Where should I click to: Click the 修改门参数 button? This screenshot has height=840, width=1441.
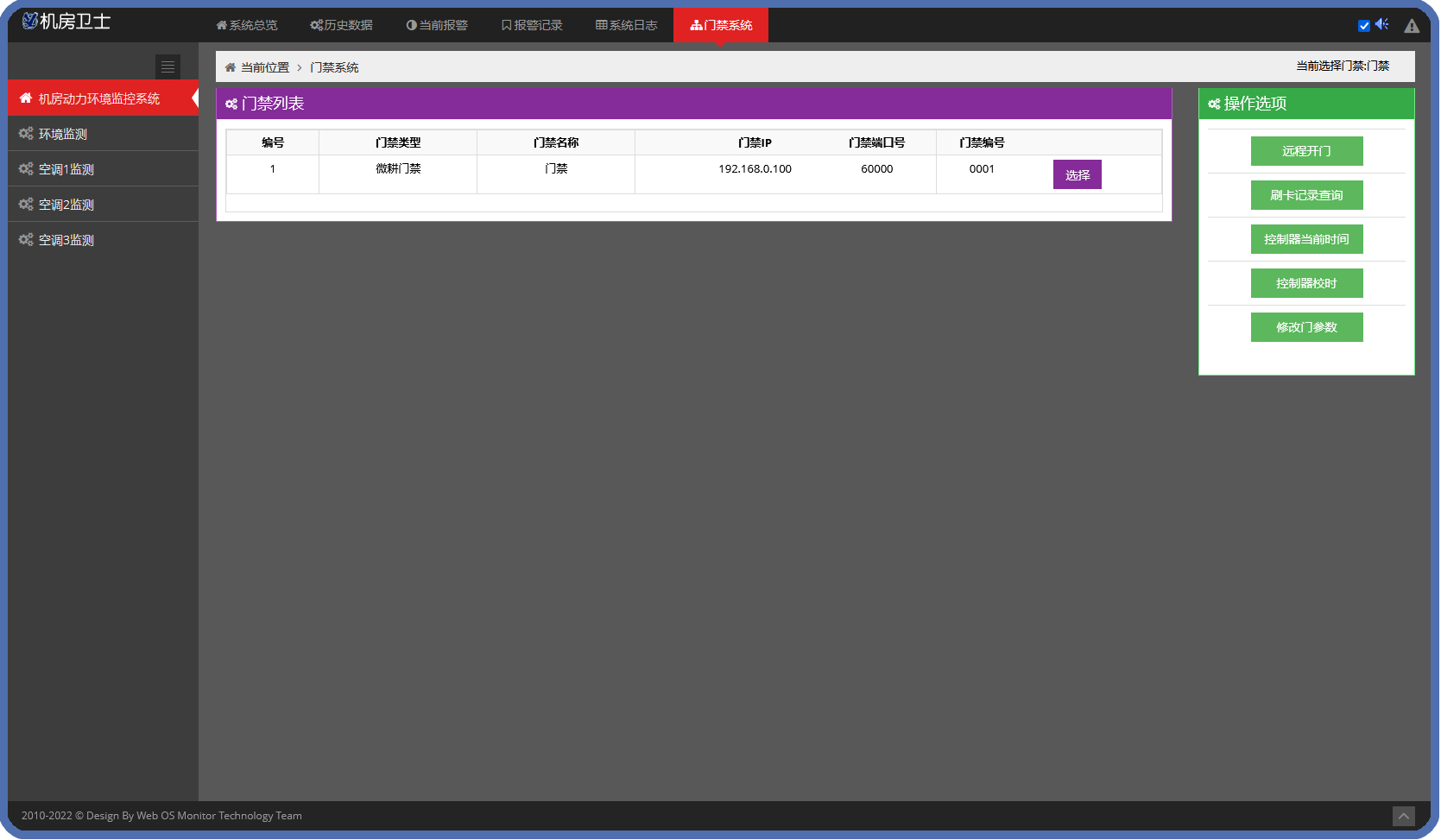[1306, 327]
